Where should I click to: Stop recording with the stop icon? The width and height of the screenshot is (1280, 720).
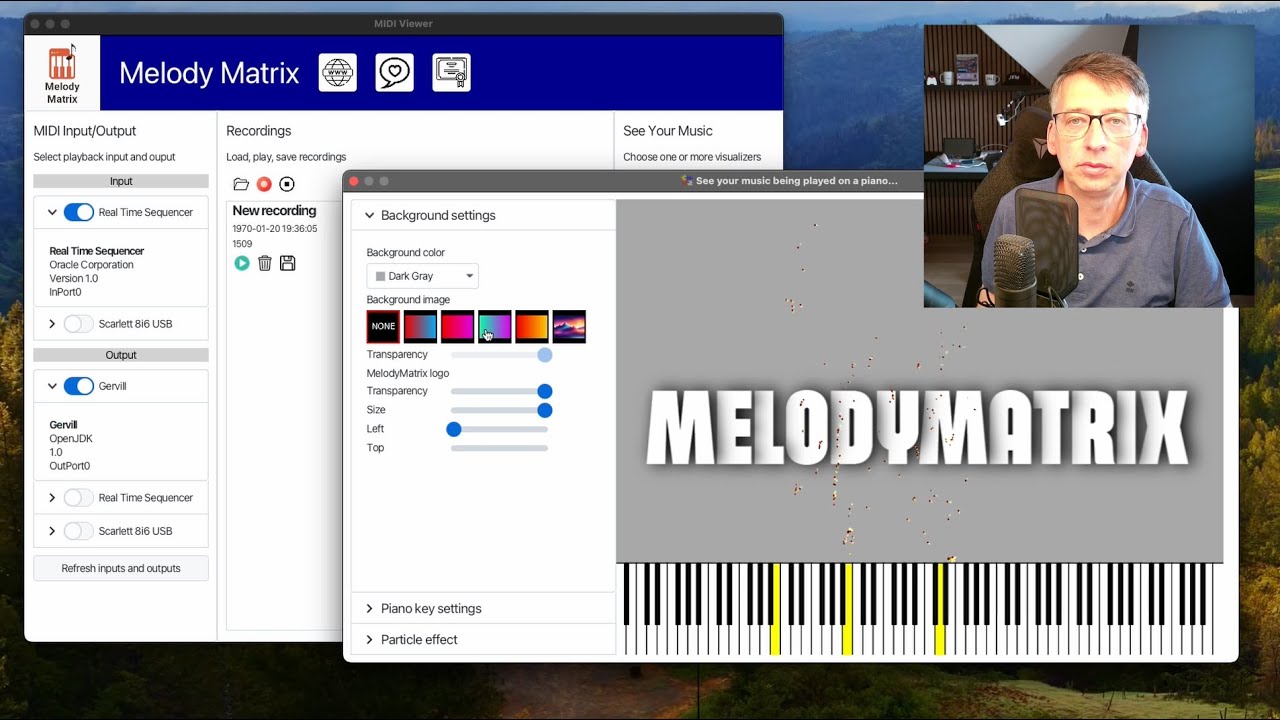coord(287,184)
